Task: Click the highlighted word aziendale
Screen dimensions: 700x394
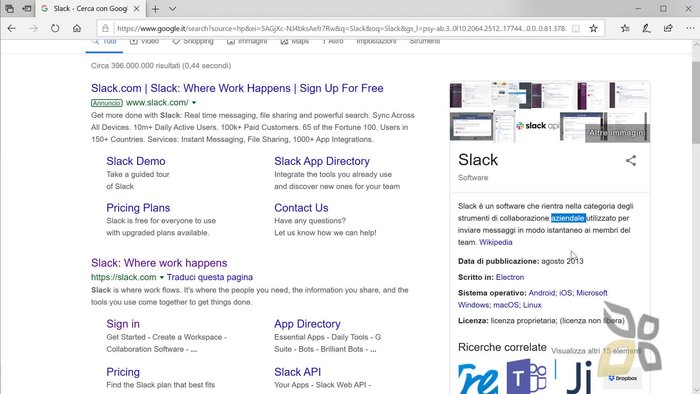Action: (568, 218)
